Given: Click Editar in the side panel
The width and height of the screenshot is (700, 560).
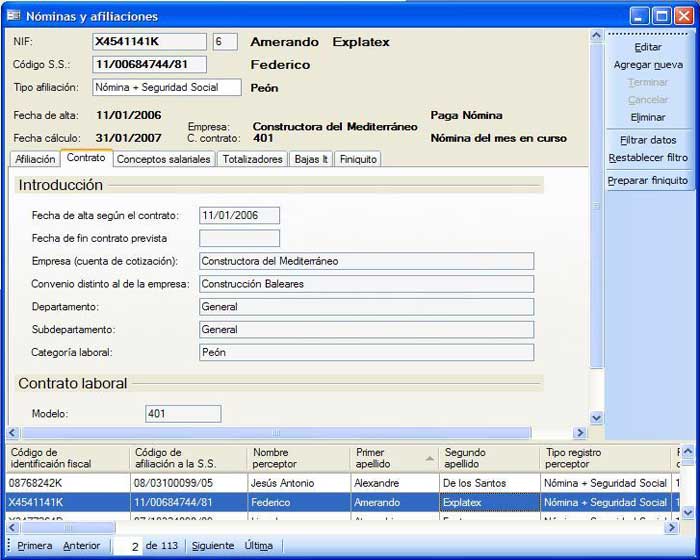Looking at the screenshot, I should pos(648,47).
